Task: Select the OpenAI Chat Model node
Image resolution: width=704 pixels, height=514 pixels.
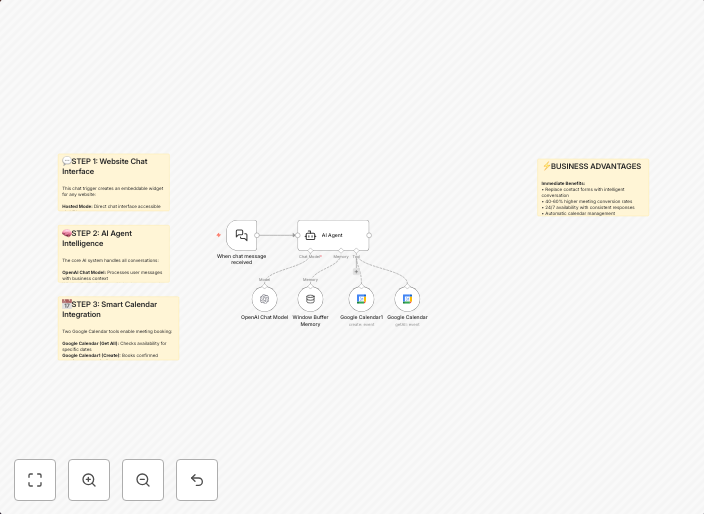Action: [x=264, y=298]
